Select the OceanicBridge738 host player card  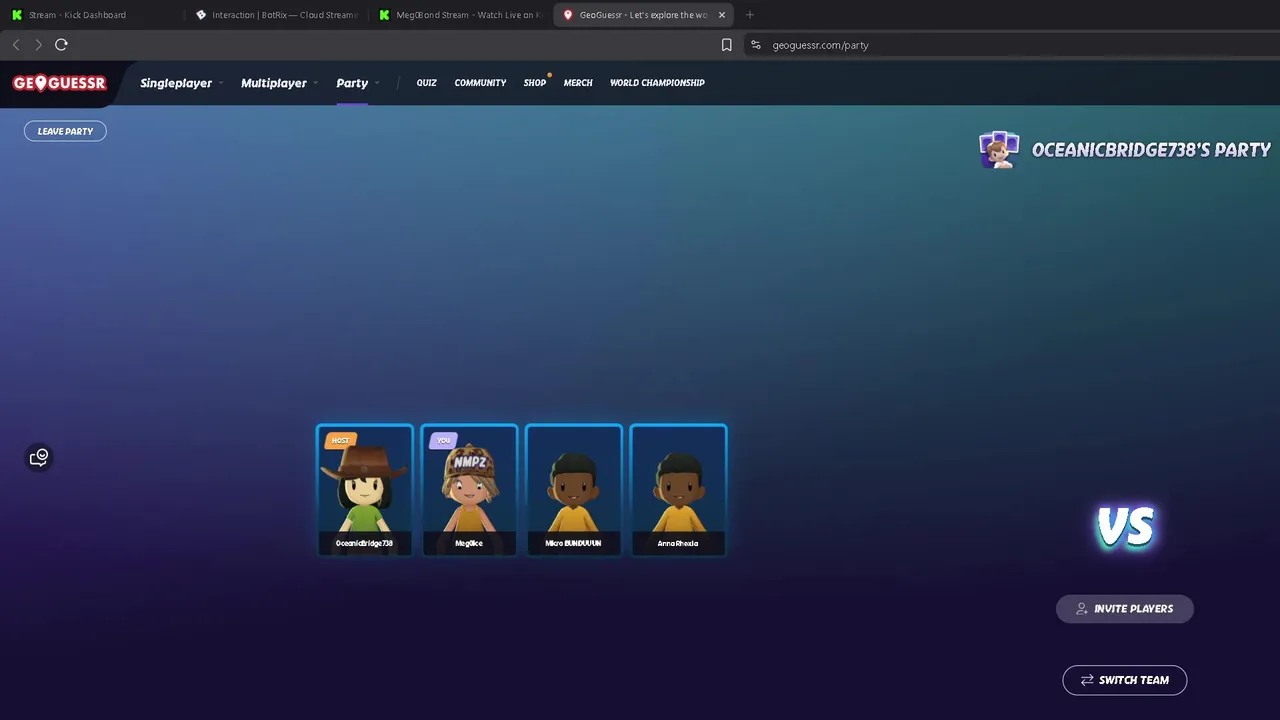(365, 489)
